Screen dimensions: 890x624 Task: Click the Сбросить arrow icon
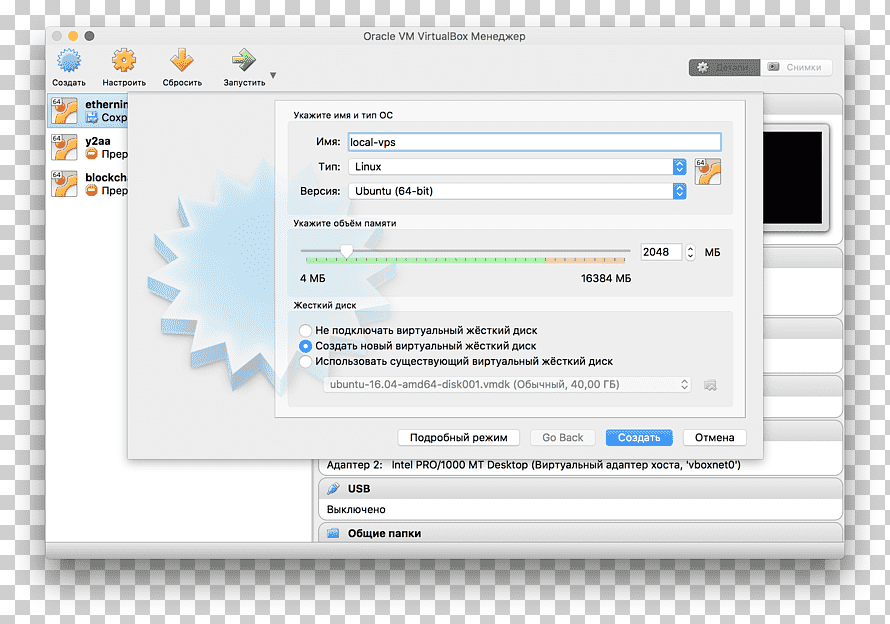tap(182, 61)
